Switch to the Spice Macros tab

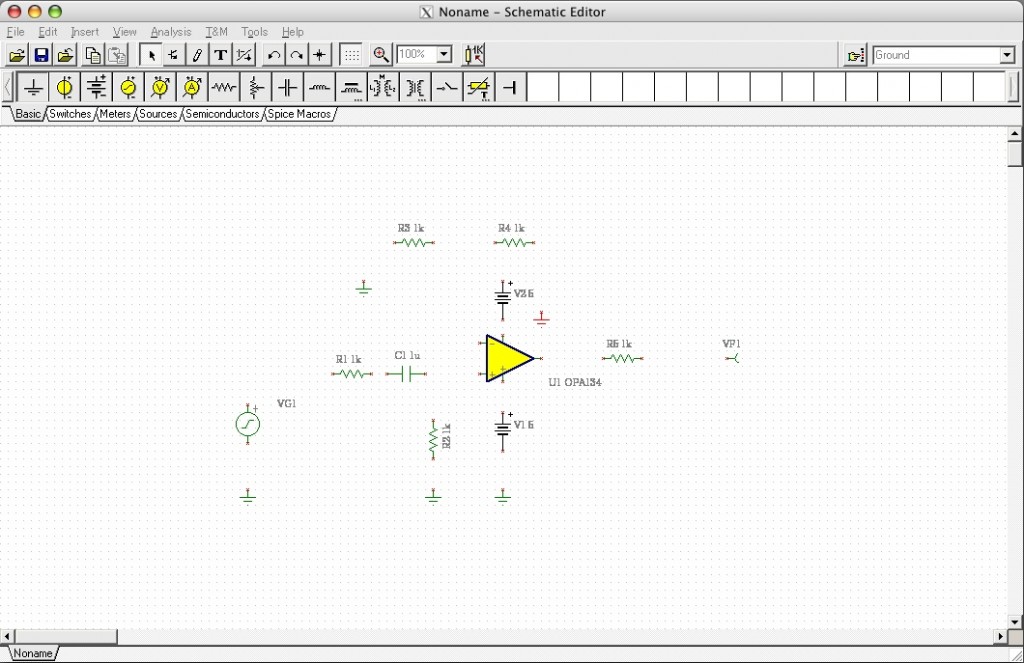pyautogui.click(x=299, y=114)
